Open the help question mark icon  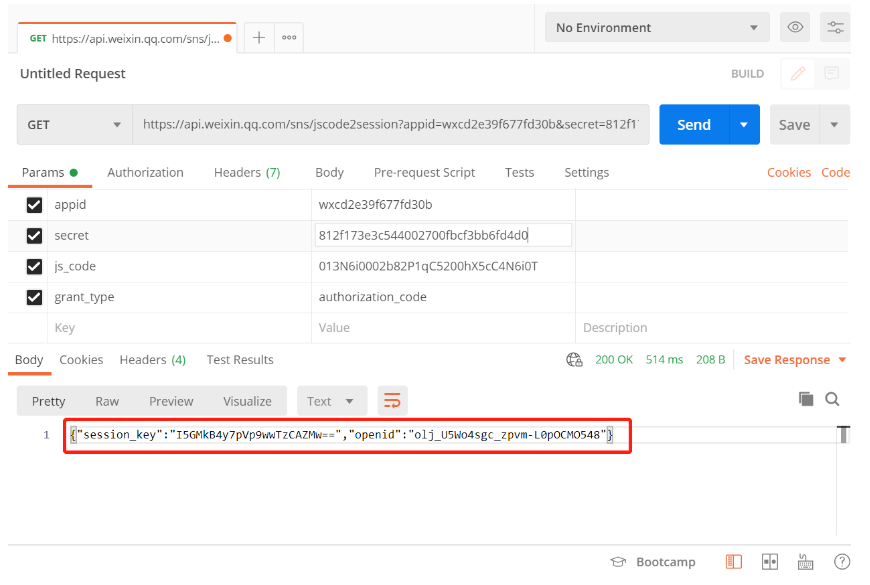842,562
